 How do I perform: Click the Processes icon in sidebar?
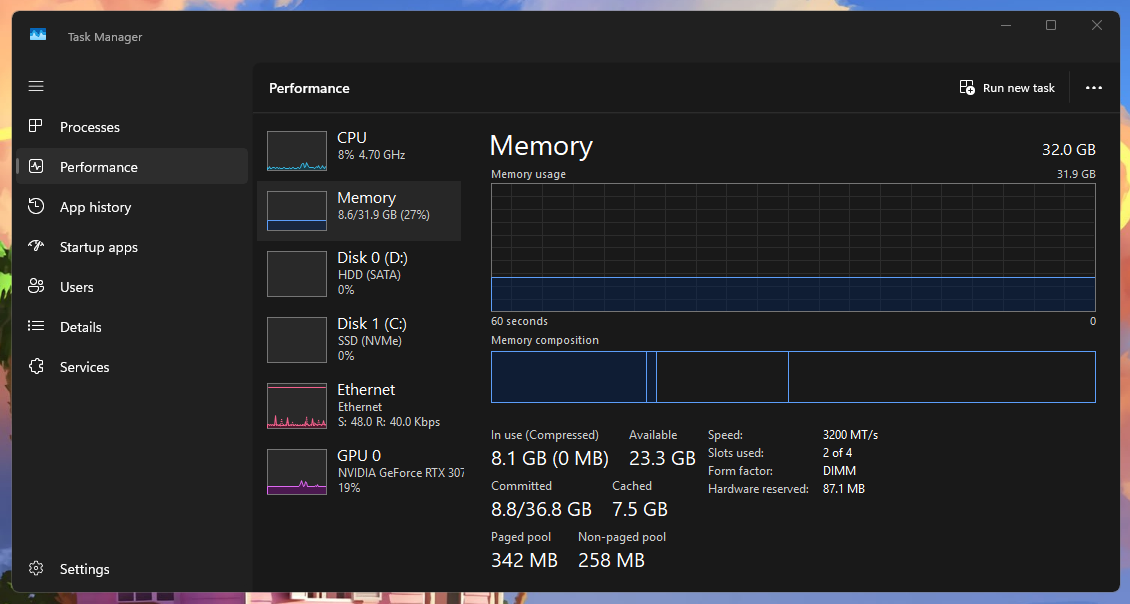point(36,127)
